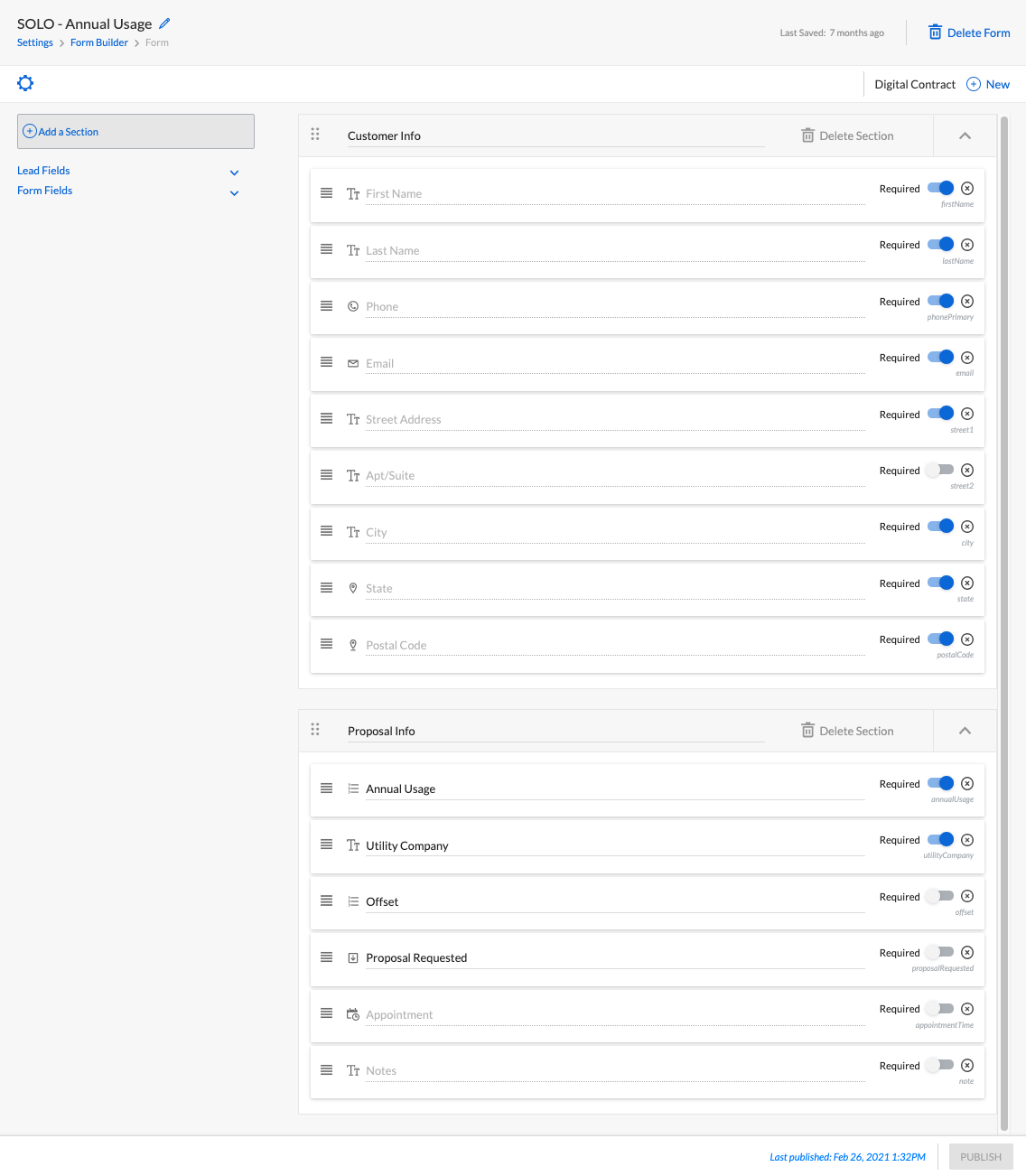Expand the Lead Fields list
Image resolution: width=1026 pixels, height=1176 pixels.
tap(234, 173)
